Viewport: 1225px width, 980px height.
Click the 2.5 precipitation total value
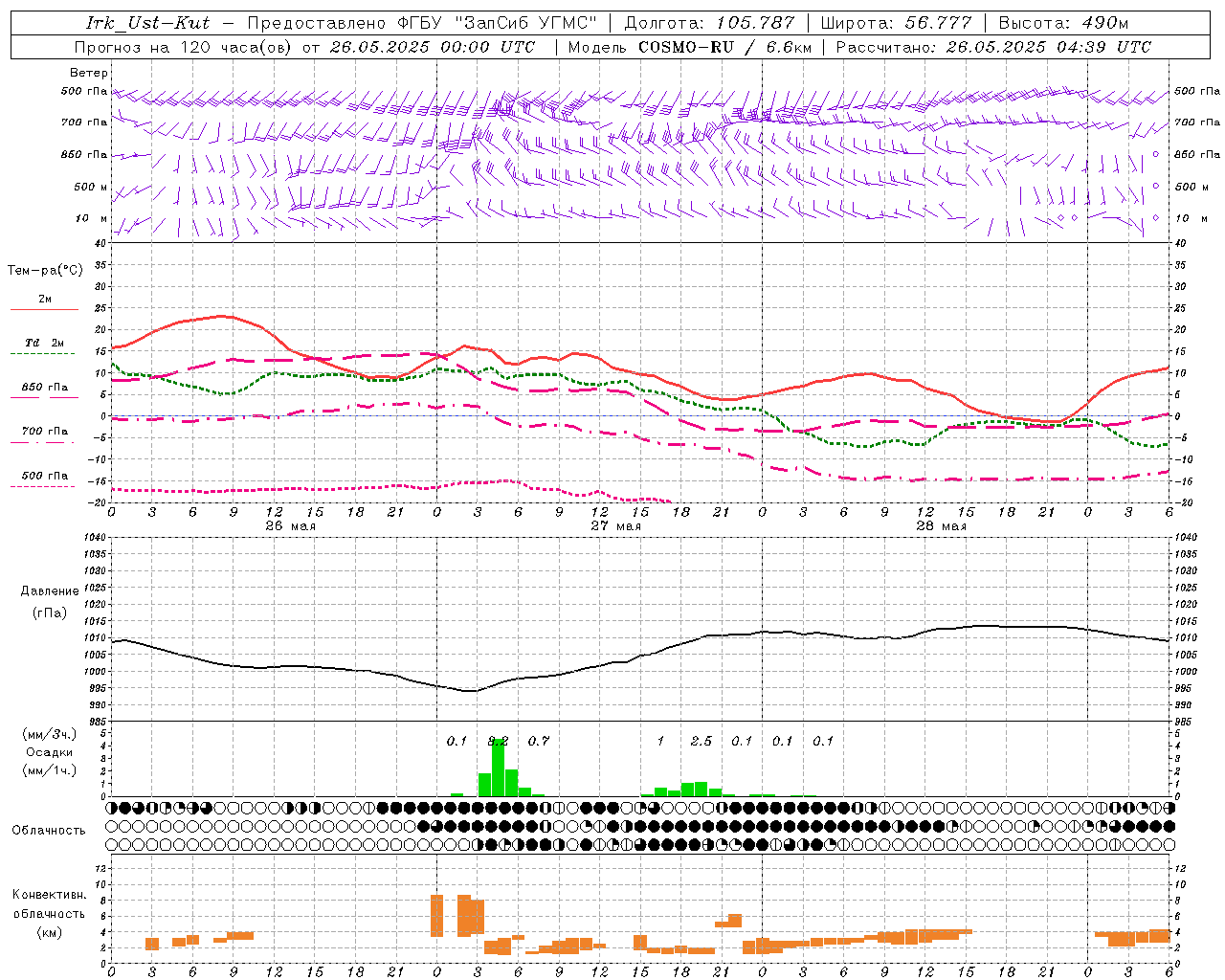701,741
